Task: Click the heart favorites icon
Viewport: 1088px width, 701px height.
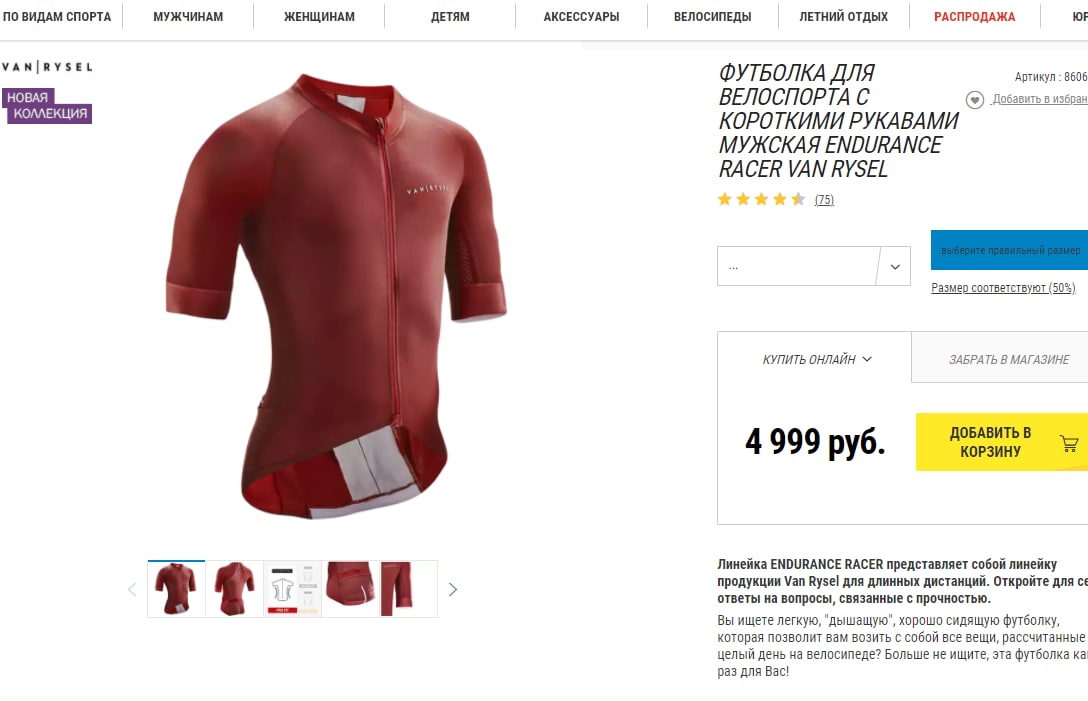Action: coord(974,100)
